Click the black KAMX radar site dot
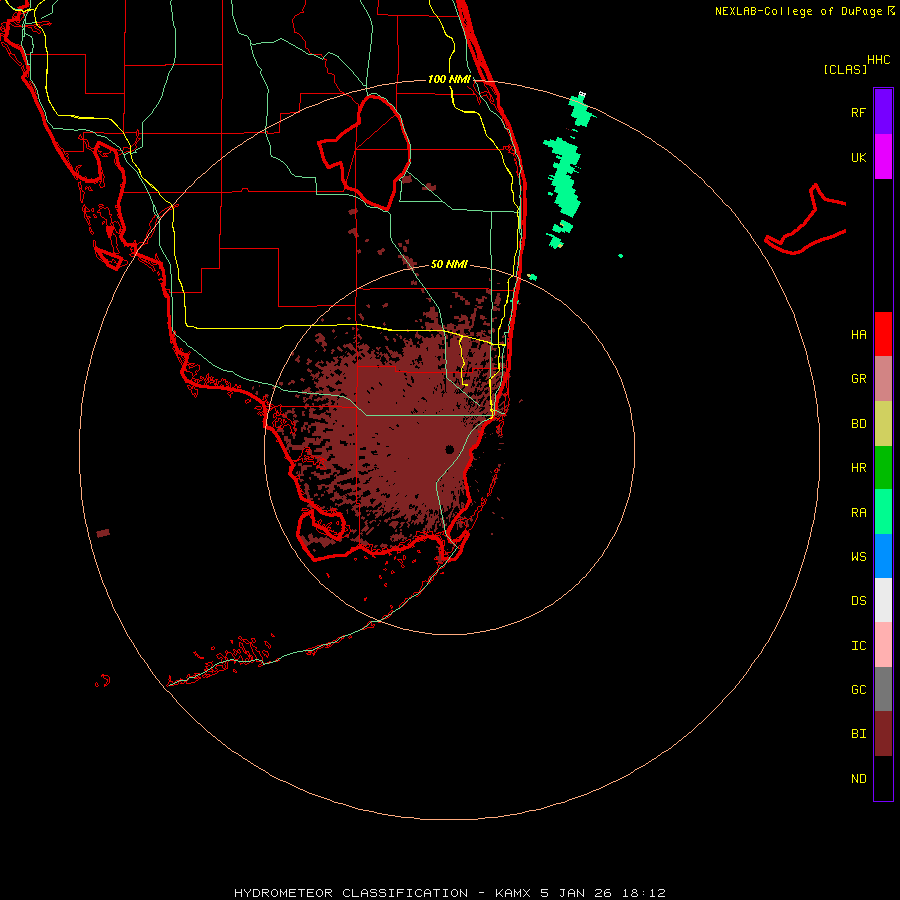This screenshot has height=900, width=900. pos(449,449)
